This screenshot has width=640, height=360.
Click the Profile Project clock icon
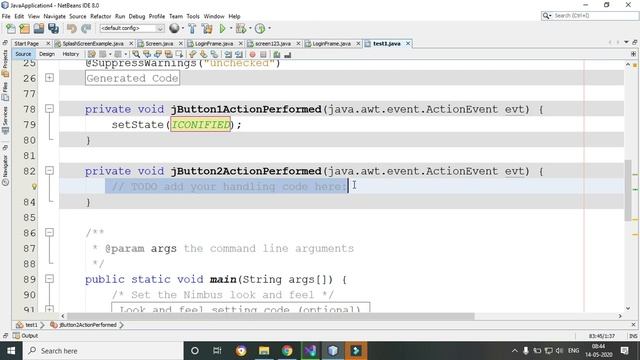(260, 29)
